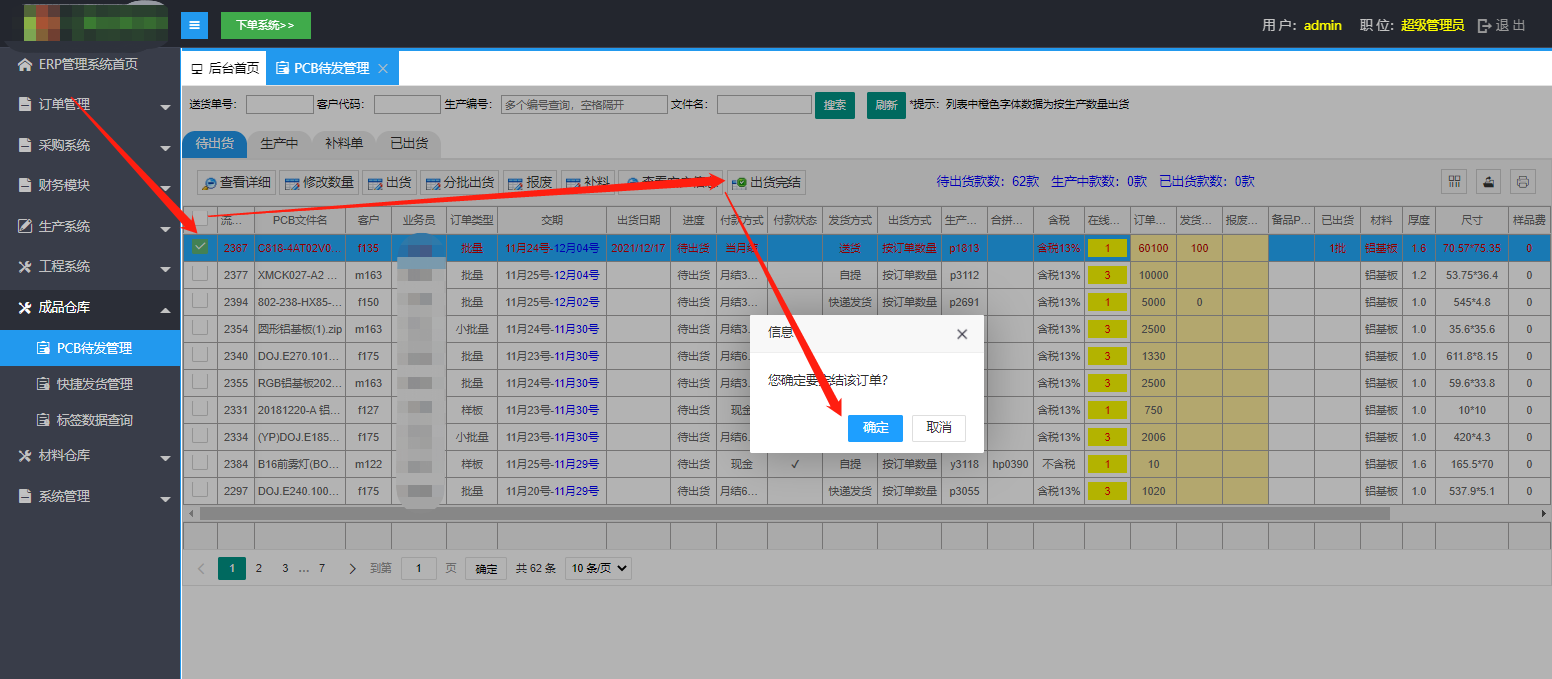Image resolution: width=1552 pixels, height=679 pixels.
Task: Check the row 2377 checkbox
Action: point(200,274)
